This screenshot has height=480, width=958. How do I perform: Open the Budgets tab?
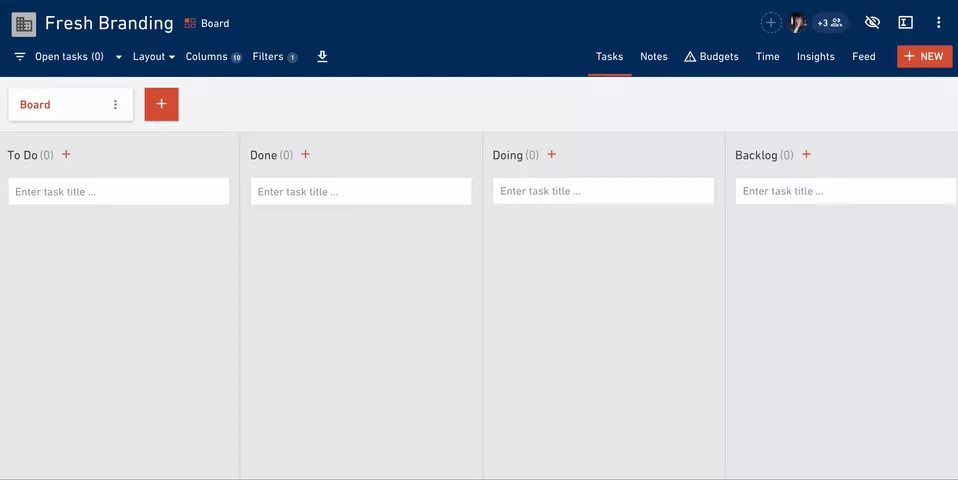[711, 56]
